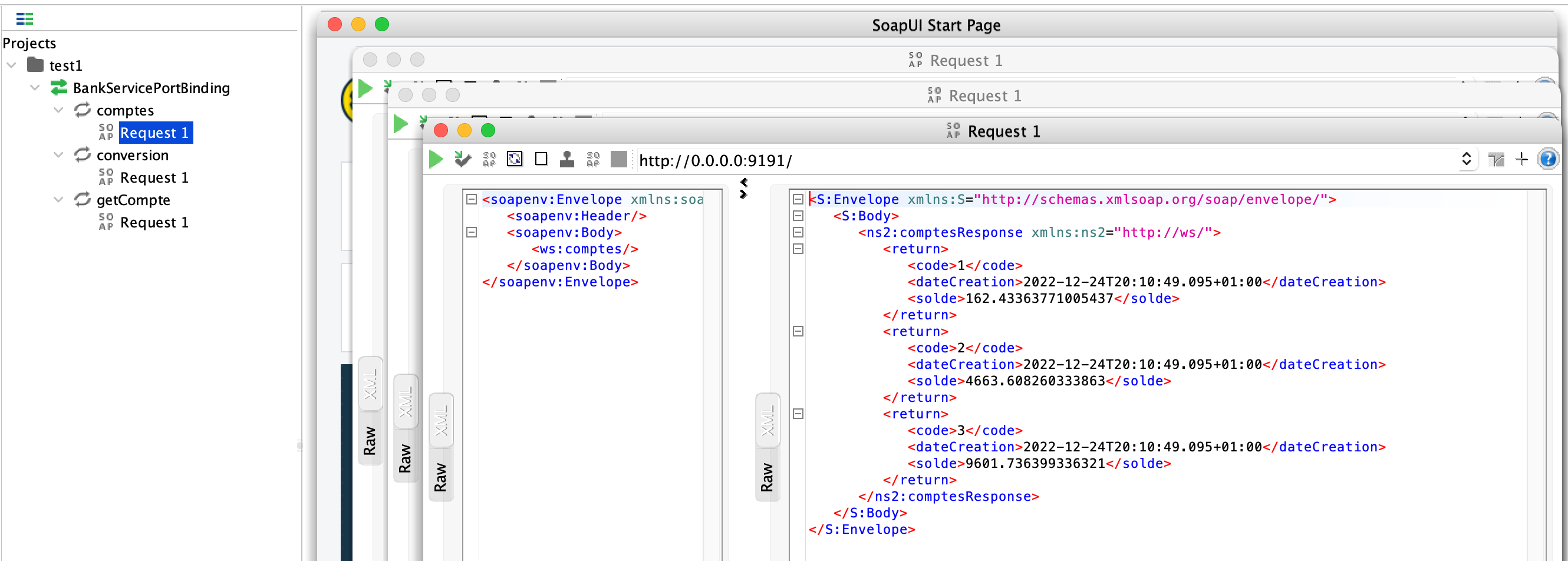Image resolution: width=1568 pixels, height=561 pixels.
Task: Click the plus icon in the request toolbar
Action: pyautogui.click(x=1522, y=160)
